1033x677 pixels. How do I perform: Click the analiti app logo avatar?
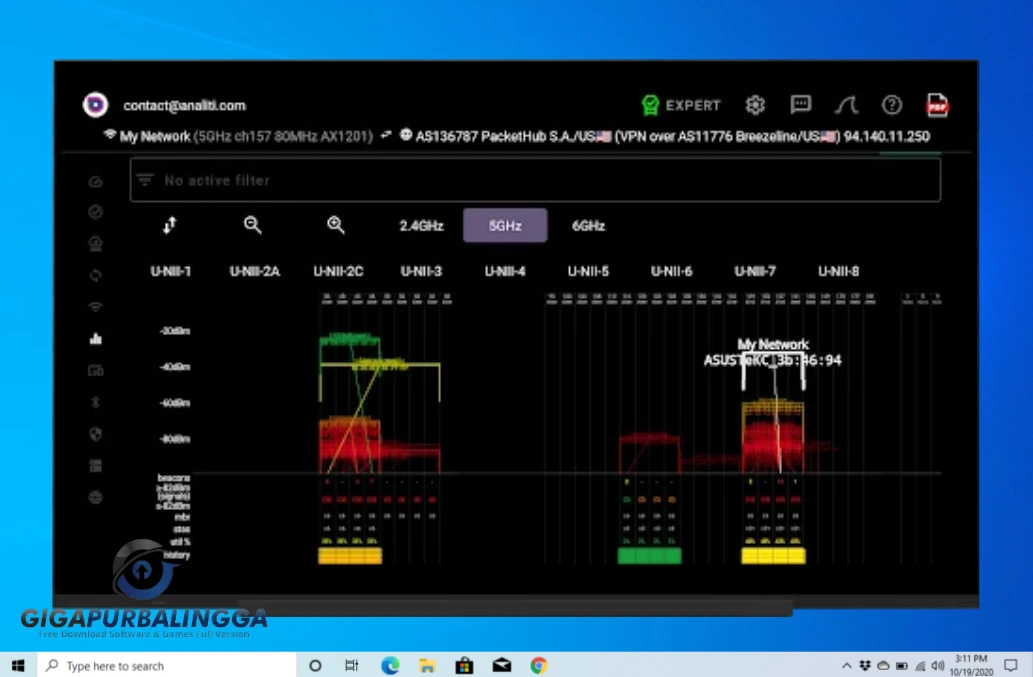point(96,105)
